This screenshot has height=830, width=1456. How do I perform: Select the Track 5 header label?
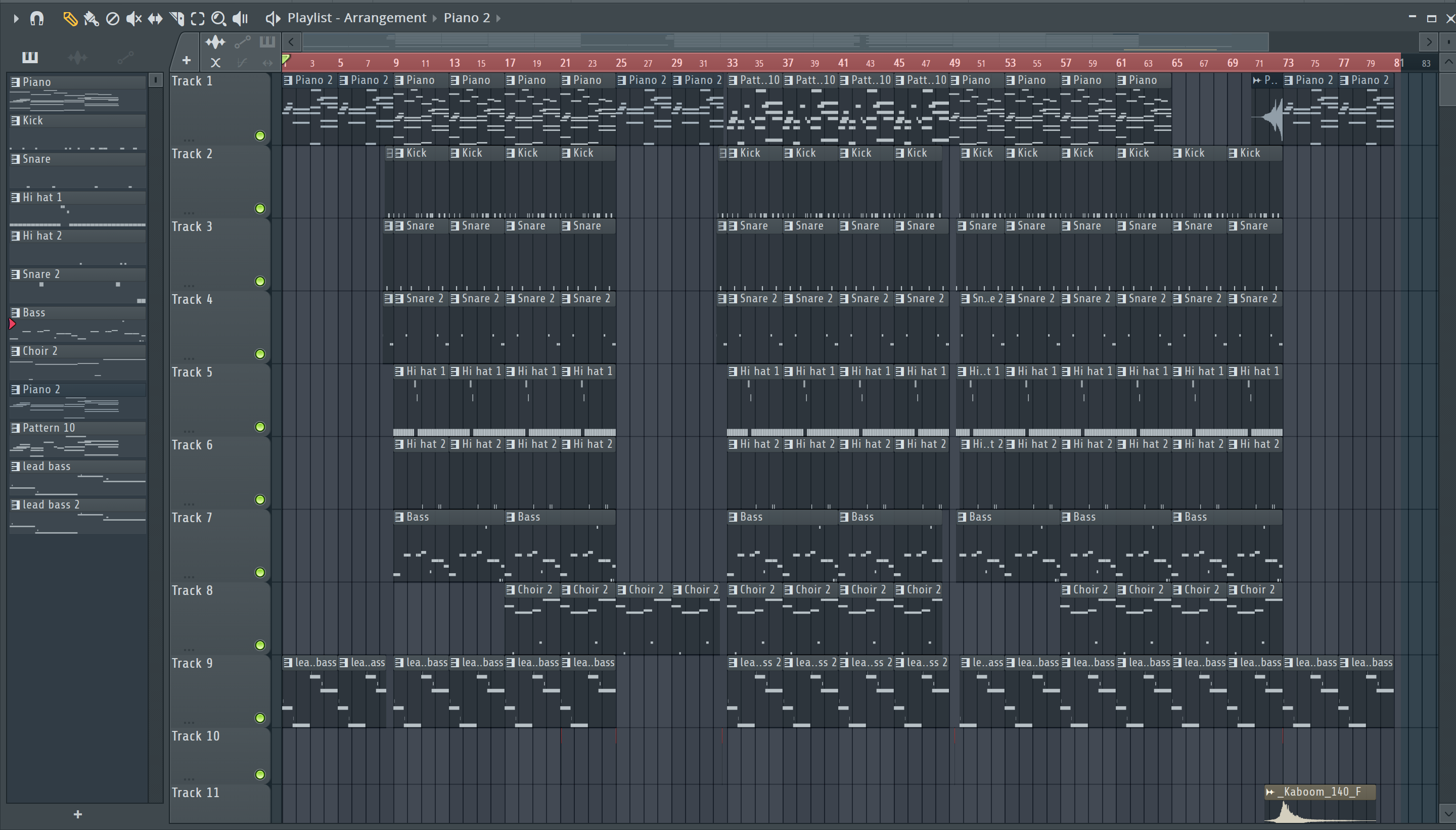pyautogui.click(x=192, y=372)
